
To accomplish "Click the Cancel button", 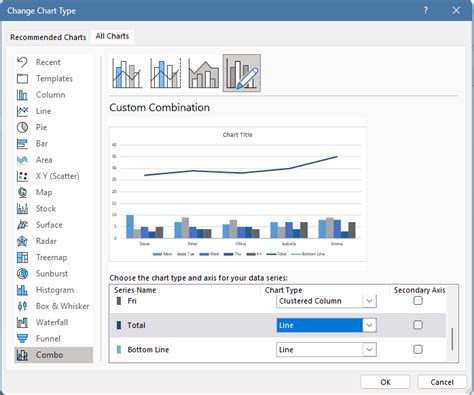I will click(x=442, y=382).
